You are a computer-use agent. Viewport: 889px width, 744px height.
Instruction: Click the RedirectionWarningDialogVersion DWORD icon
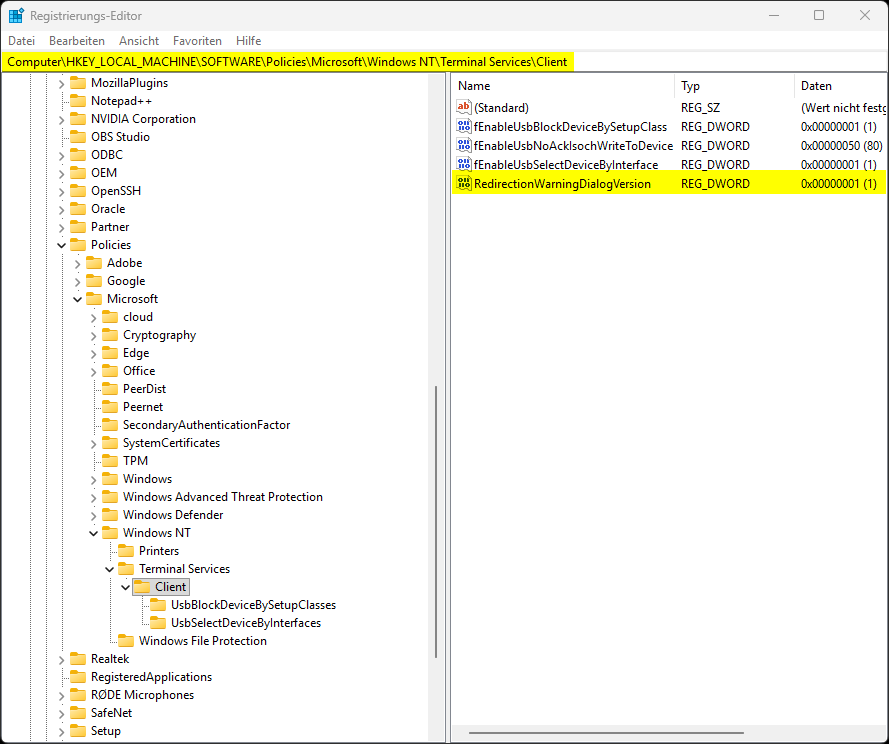[x=464, y=184]
